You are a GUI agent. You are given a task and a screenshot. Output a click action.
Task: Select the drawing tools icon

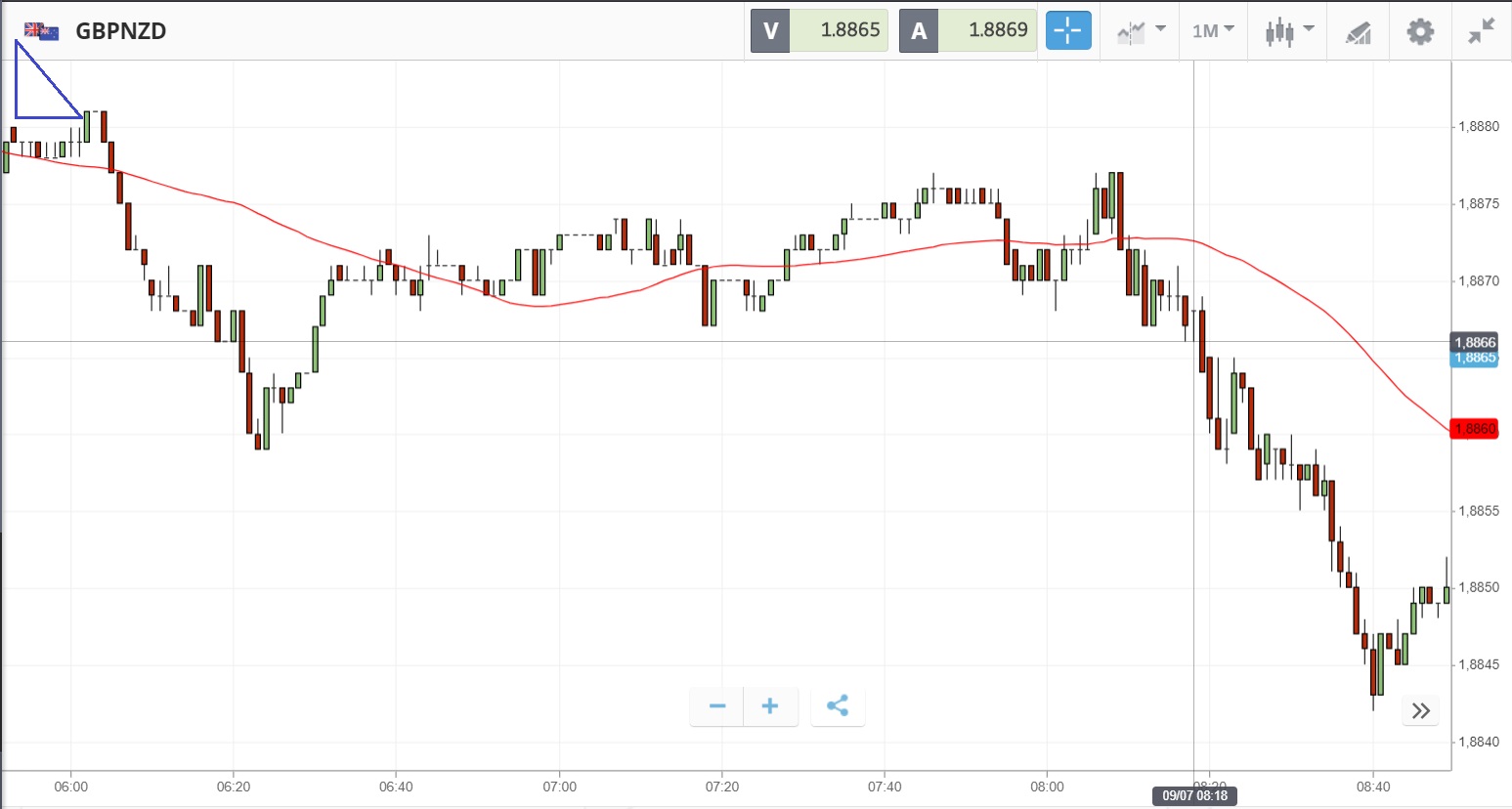click(x=1359, y=32)
